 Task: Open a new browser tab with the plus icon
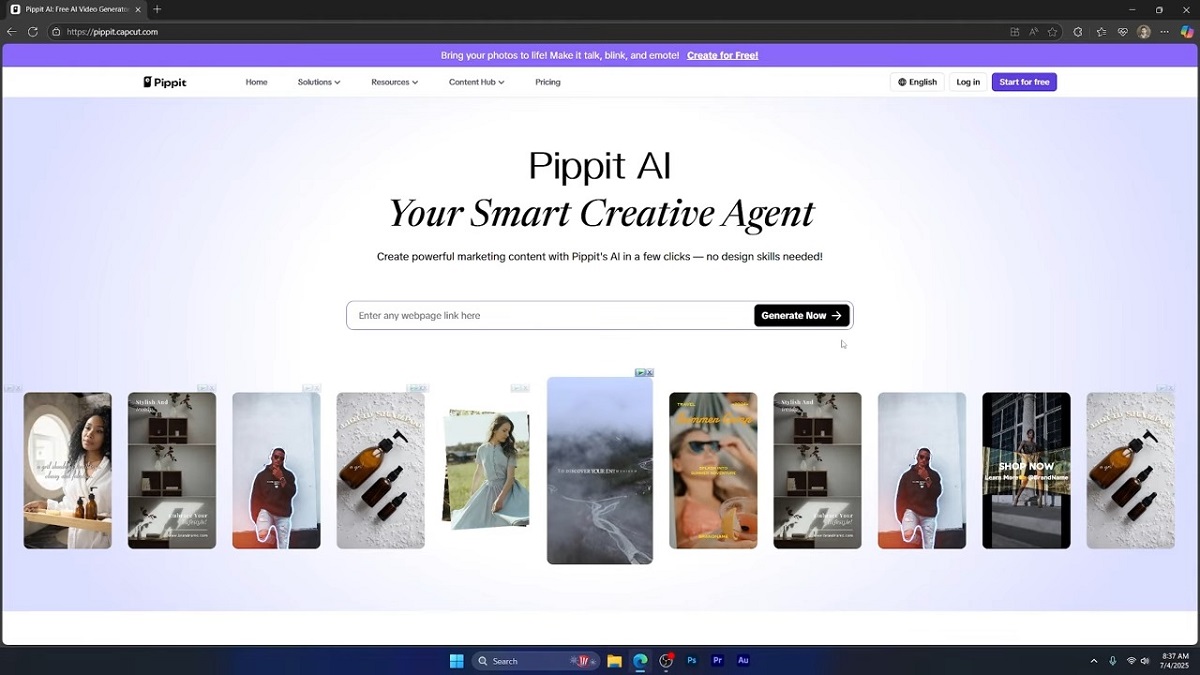(157, 9)
